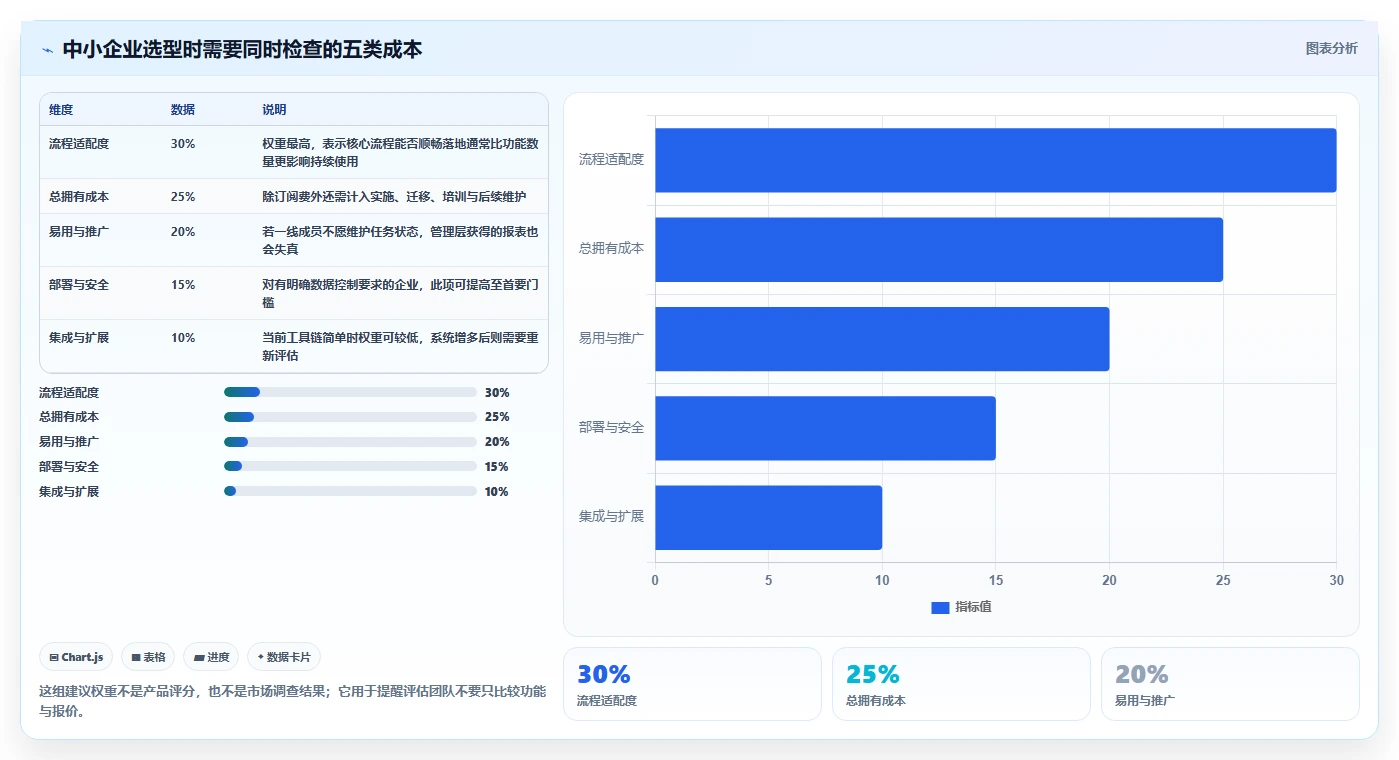Screen dimensions: 1399x760
Task: Click the description starting 当前工具链 in the table
Action: pos(400,347)
